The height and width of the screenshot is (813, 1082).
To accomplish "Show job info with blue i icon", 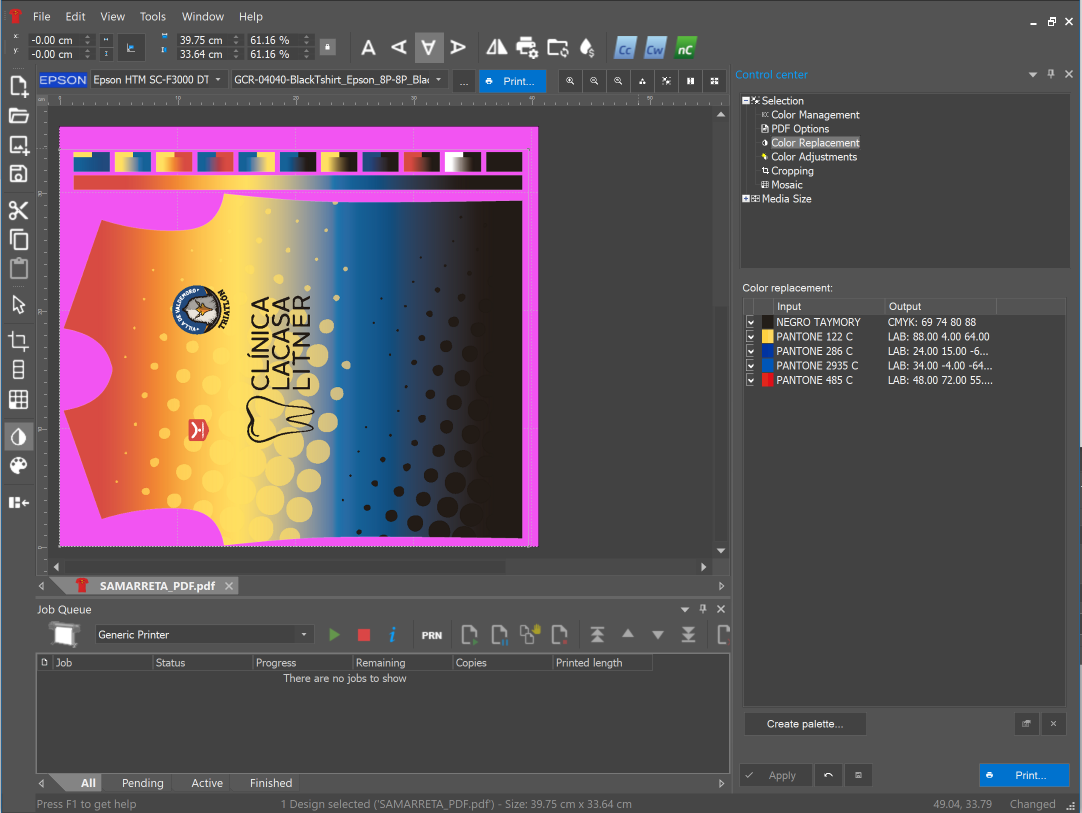I will tap(392, 635).
